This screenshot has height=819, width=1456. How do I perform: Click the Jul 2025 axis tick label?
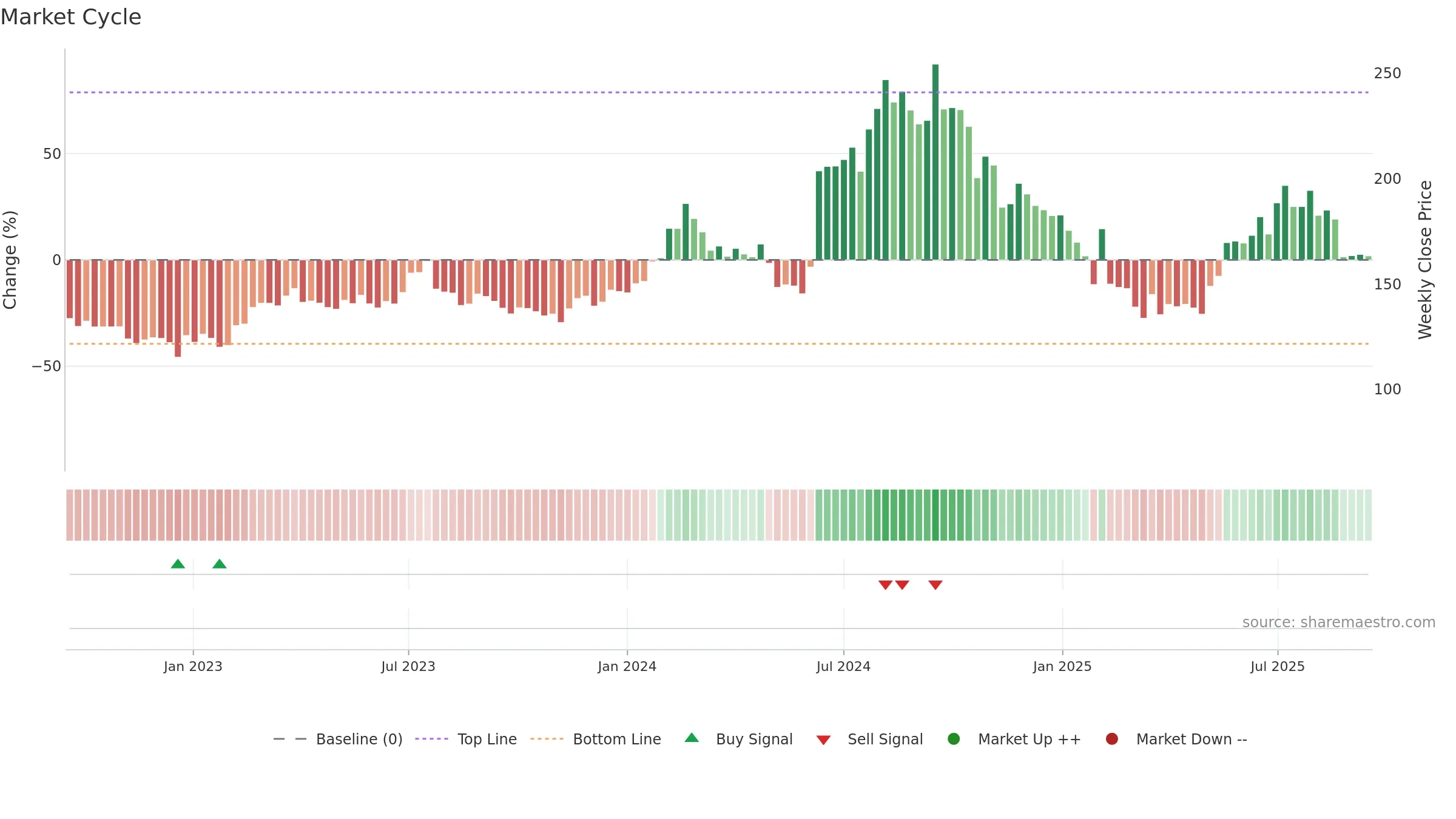(x=1278, y=666)
